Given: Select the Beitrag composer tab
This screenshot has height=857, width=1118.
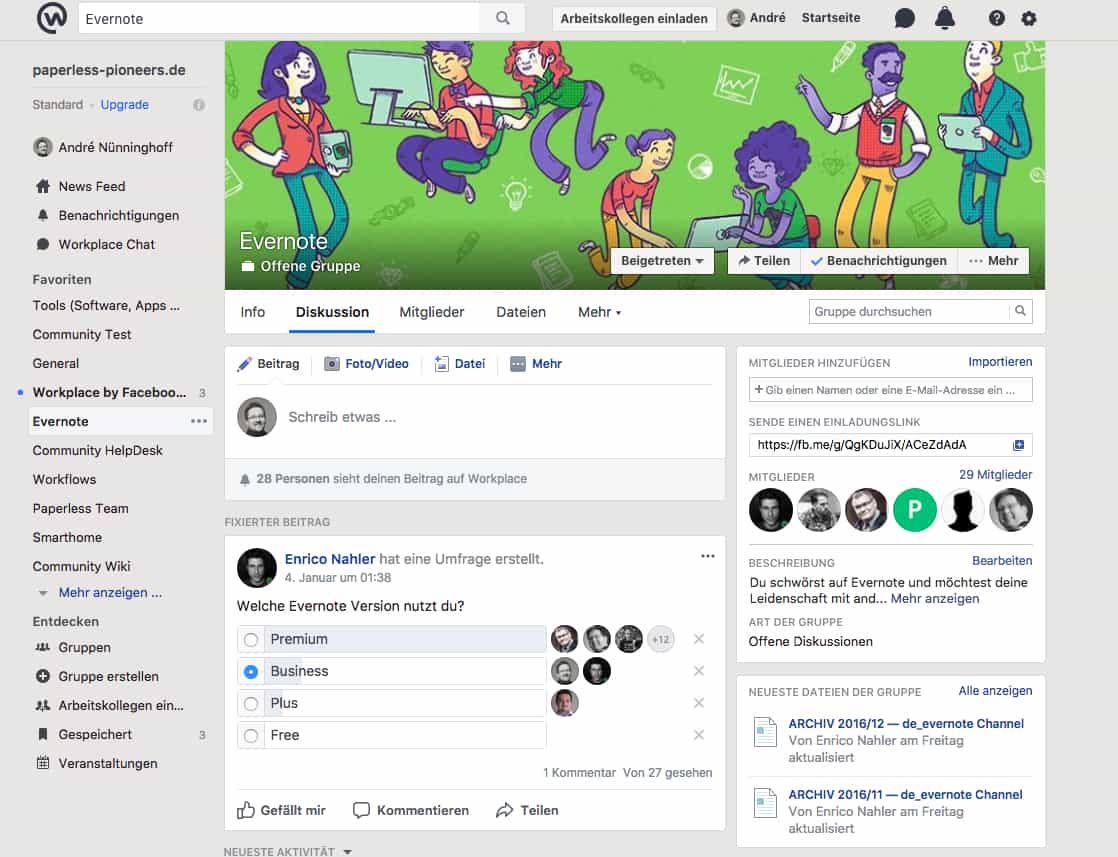Looking at the screenshot, I should (268, 364).
